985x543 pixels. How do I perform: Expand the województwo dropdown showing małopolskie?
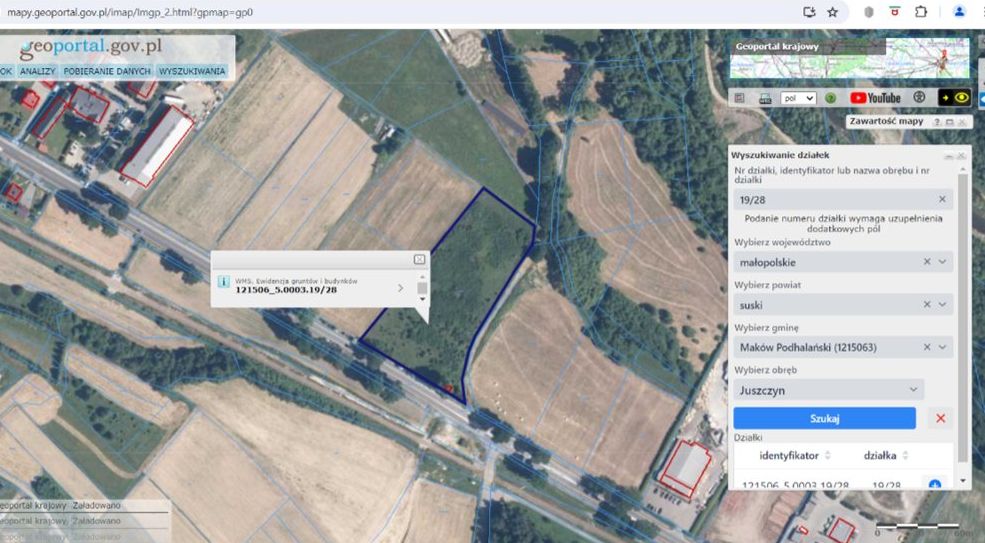tap(942, 262)
